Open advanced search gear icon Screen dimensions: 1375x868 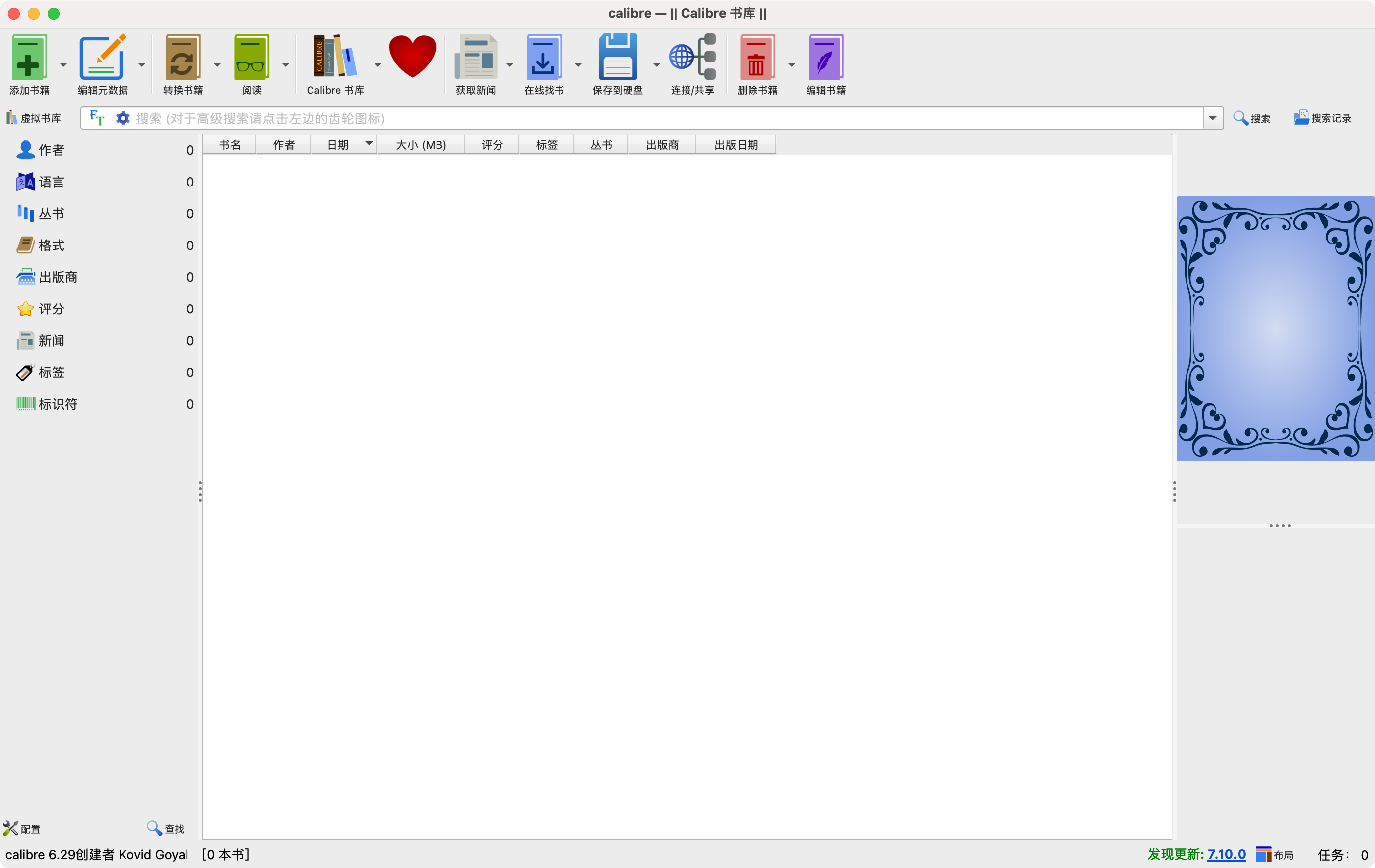tap(123, 118)
